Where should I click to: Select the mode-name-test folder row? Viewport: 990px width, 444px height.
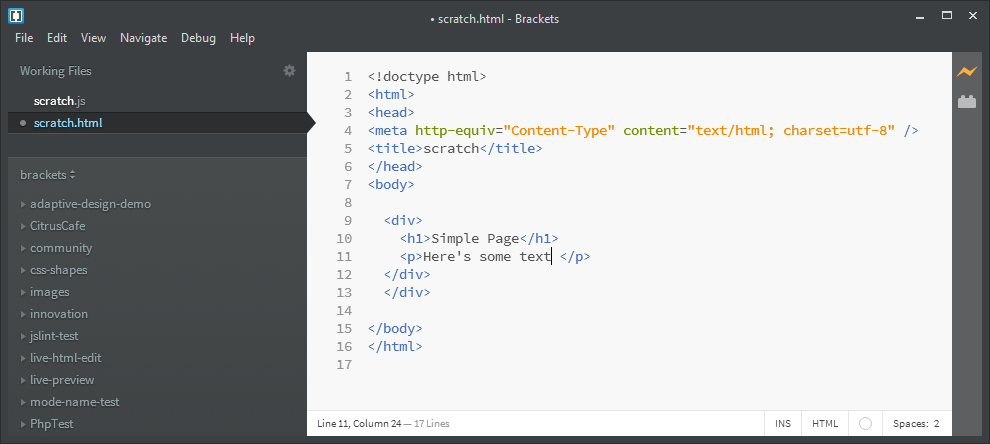point(157,402)
